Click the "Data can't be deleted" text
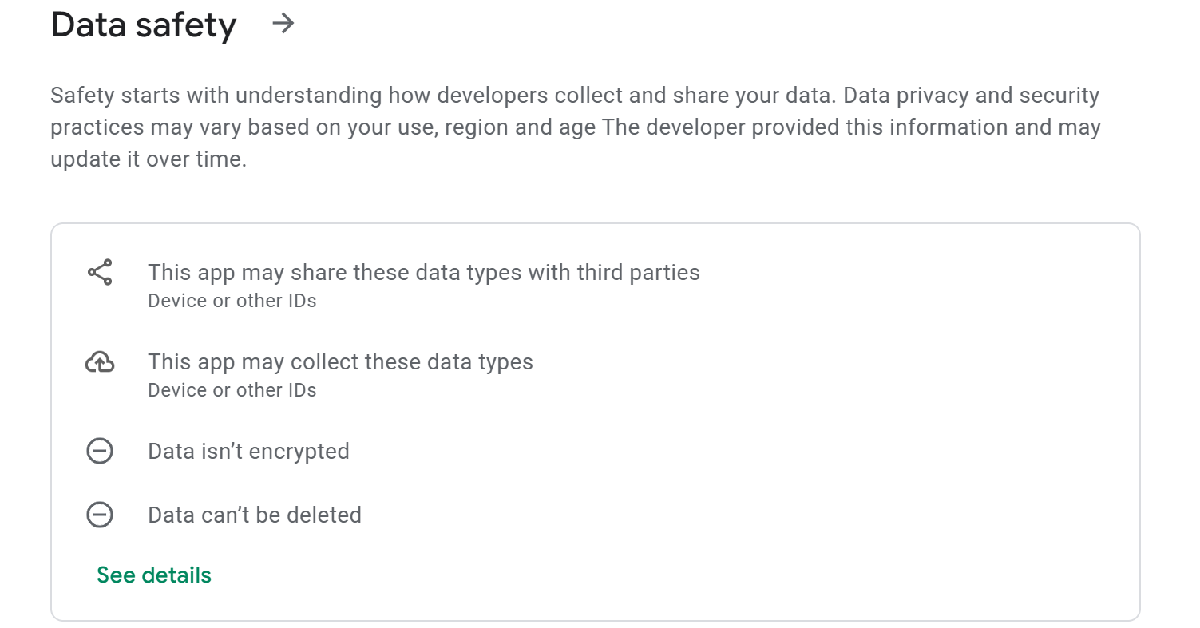1200x628 pixels. pyautogui.click(x=254, y=516)
